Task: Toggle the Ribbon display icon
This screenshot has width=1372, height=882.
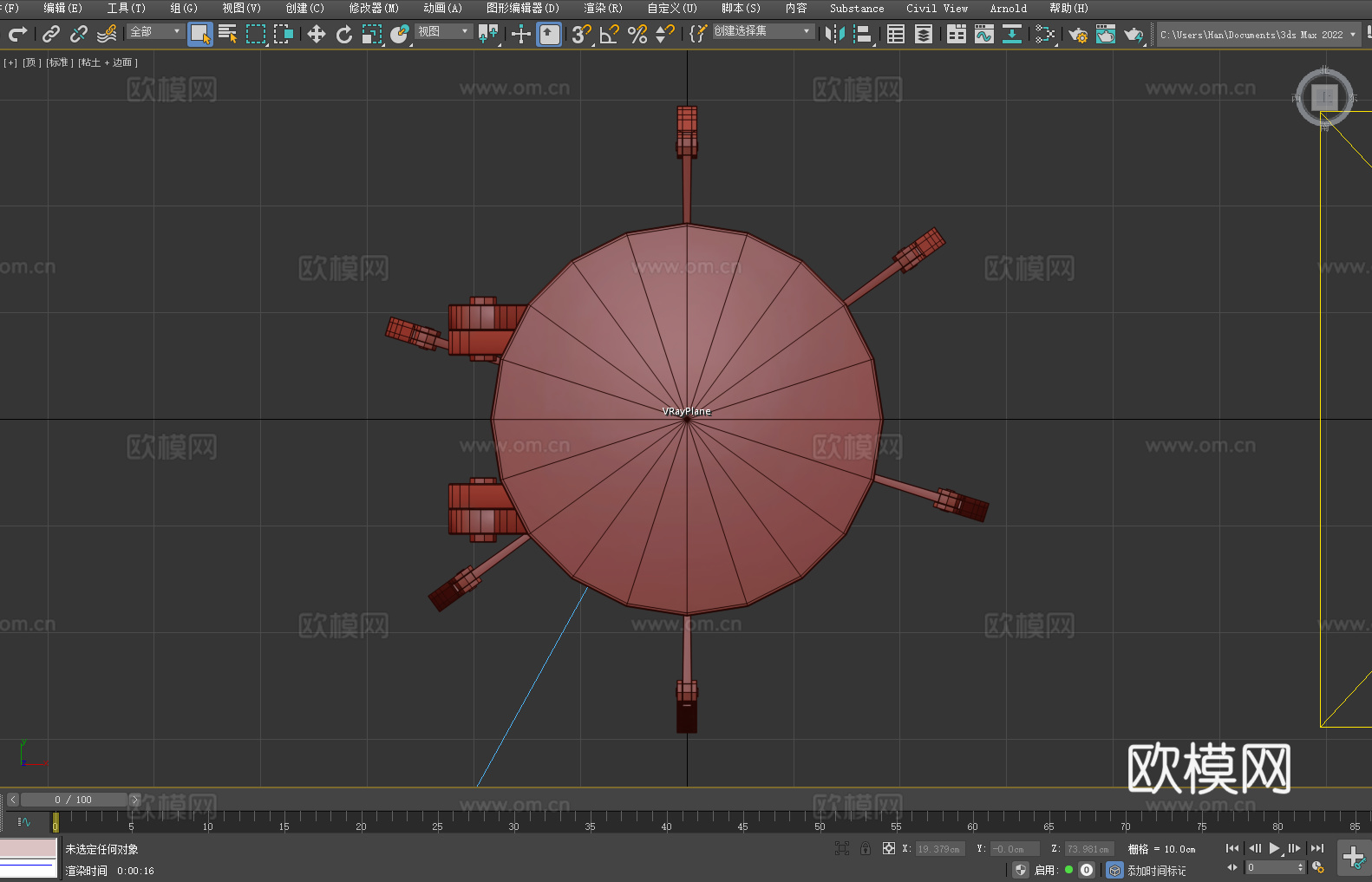Action: pos(957,34)
